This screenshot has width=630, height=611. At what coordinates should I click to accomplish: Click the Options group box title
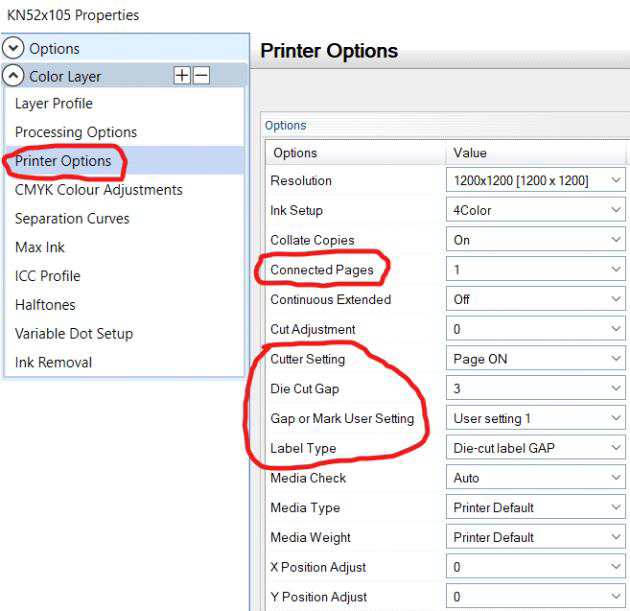[285, 125]
